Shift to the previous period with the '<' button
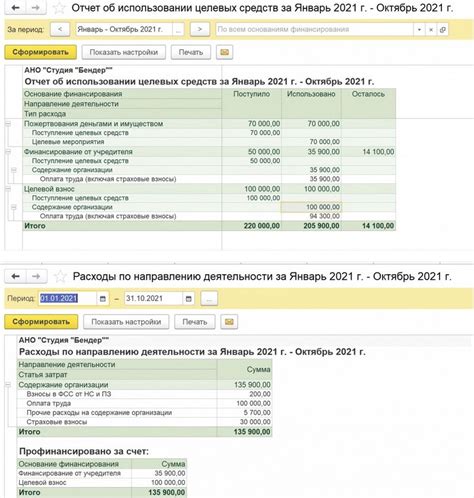Viewport: 474px width, 498px height. click(60, 29)
